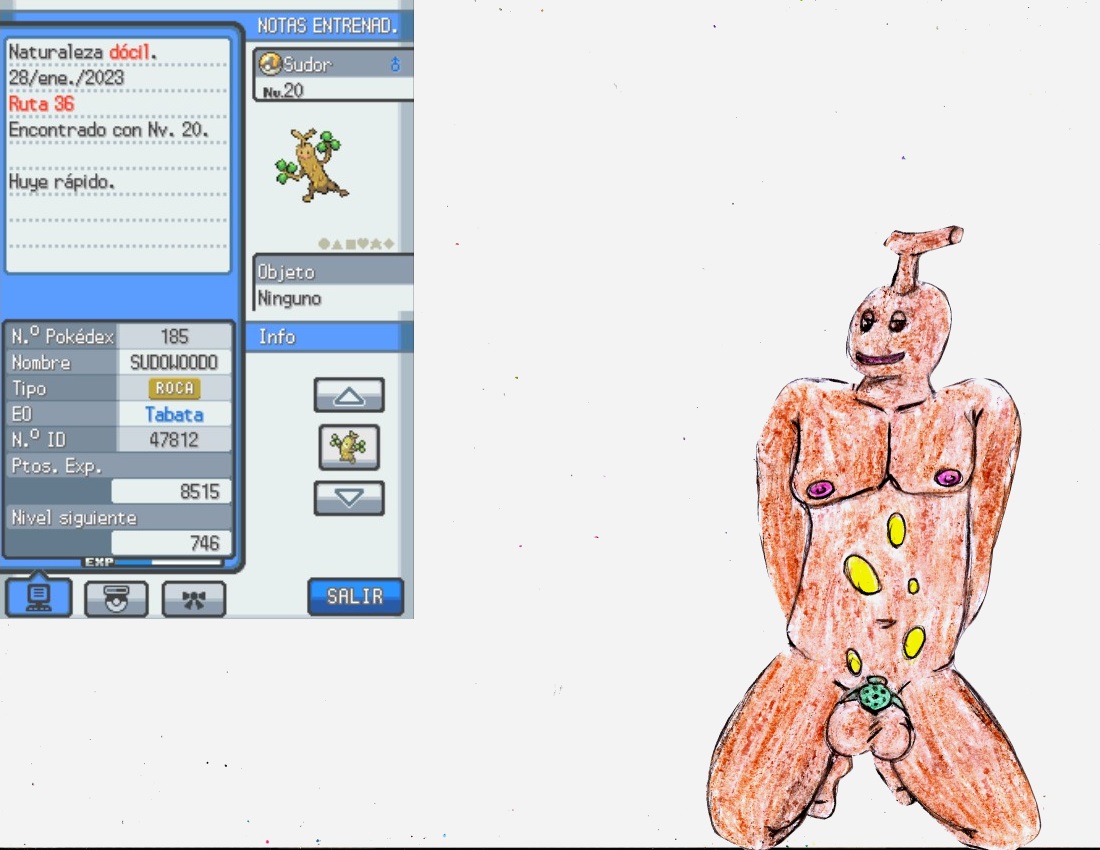Click the Ptos. Exp. label
Image resolution: width=1100 pixels, height=850 pixels.
(x=57, y=466)
